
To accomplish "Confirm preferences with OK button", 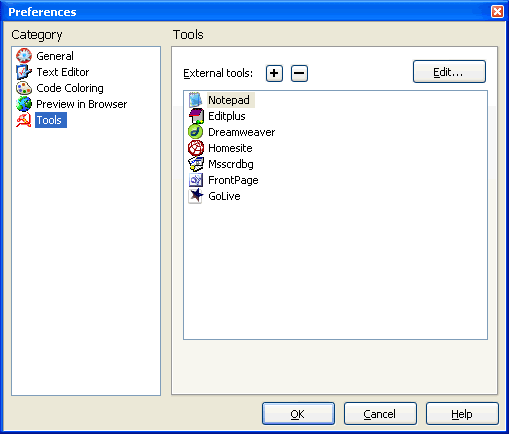I will pyautogui.click(x=298, y=414).
